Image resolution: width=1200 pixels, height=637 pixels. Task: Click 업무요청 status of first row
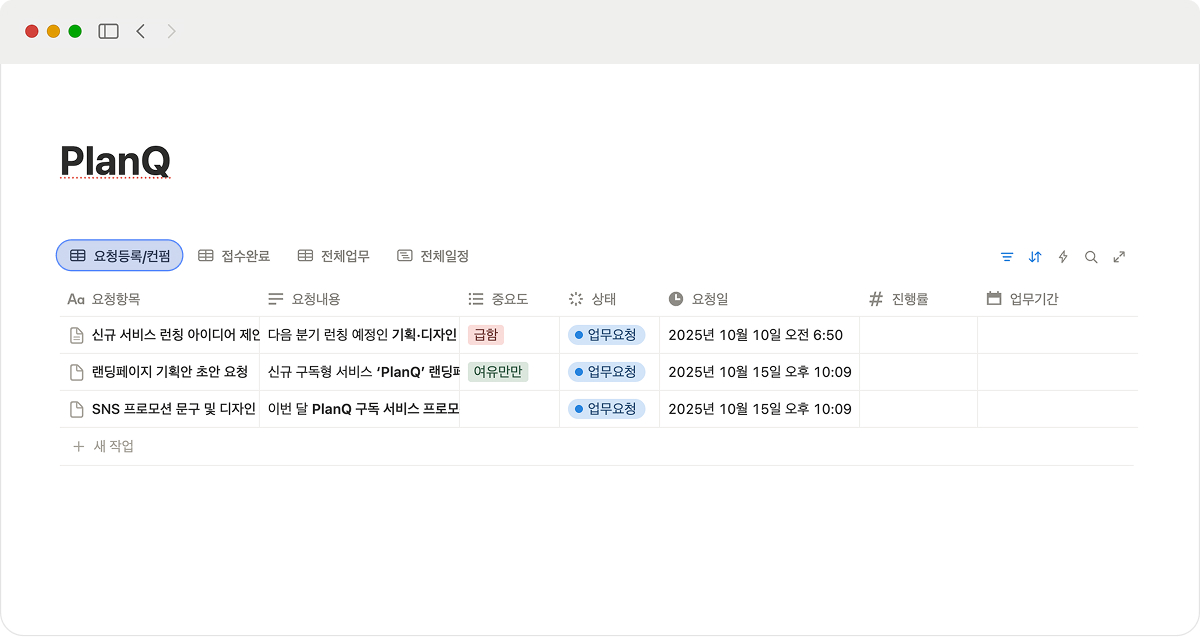click(x=606, y=335)
